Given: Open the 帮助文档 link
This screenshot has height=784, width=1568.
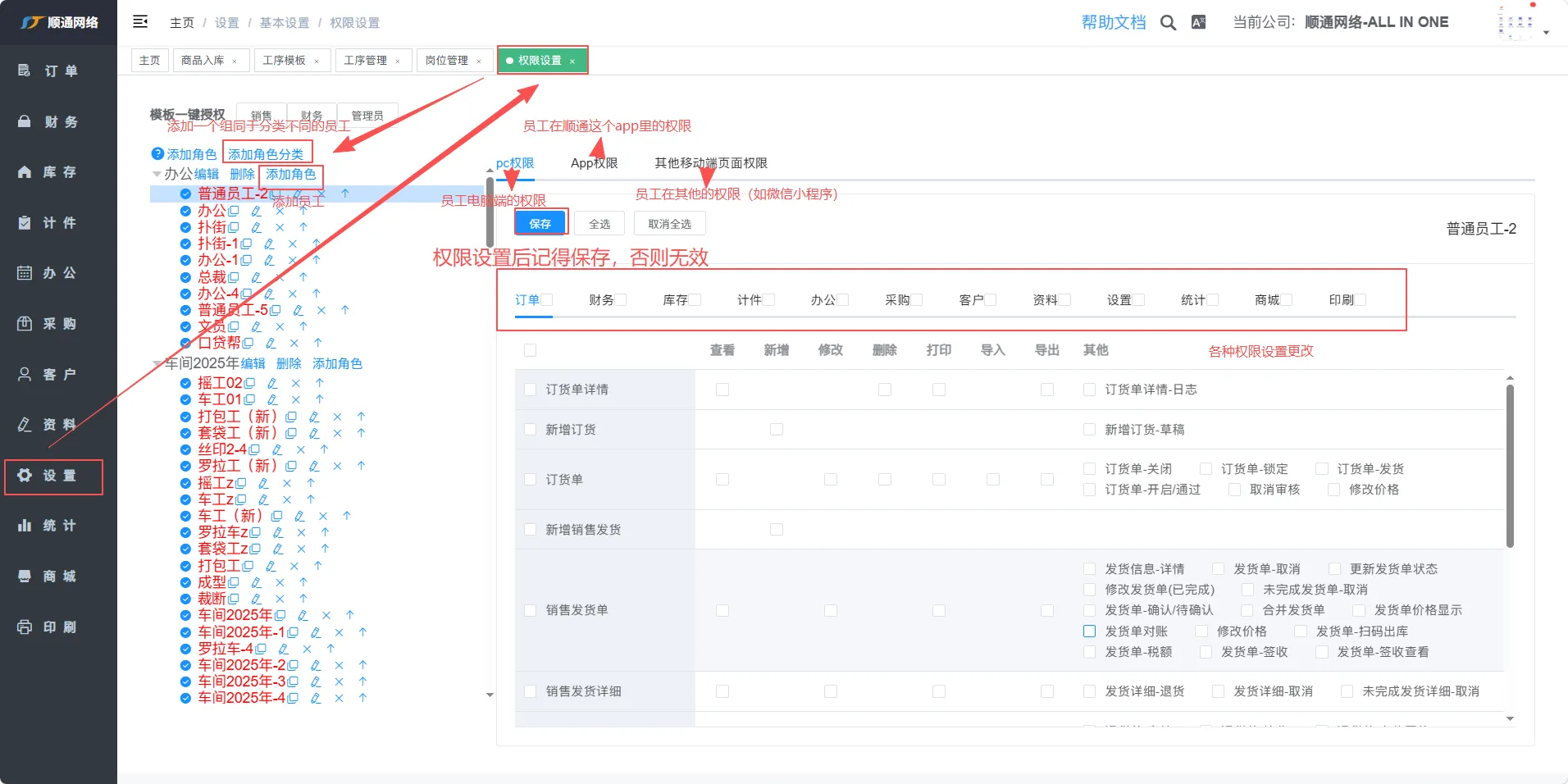Looking at the screenshot, I should [x=1113, y=22].
